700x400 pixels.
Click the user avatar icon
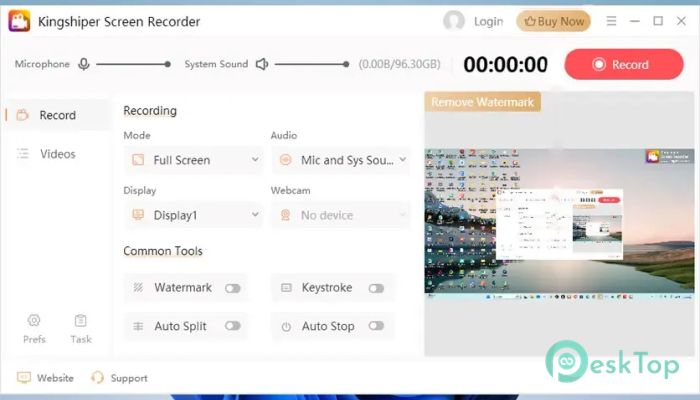(x=454, y=21)
